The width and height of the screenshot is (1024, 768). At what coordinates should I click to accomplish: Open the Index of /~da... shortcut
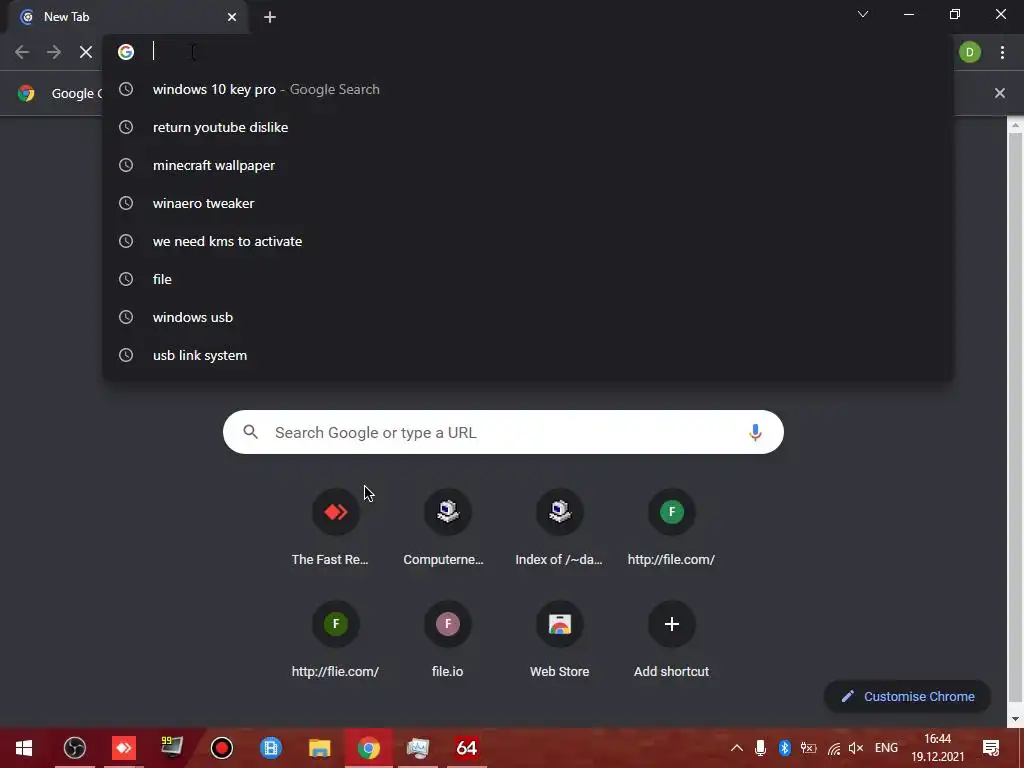560,527
